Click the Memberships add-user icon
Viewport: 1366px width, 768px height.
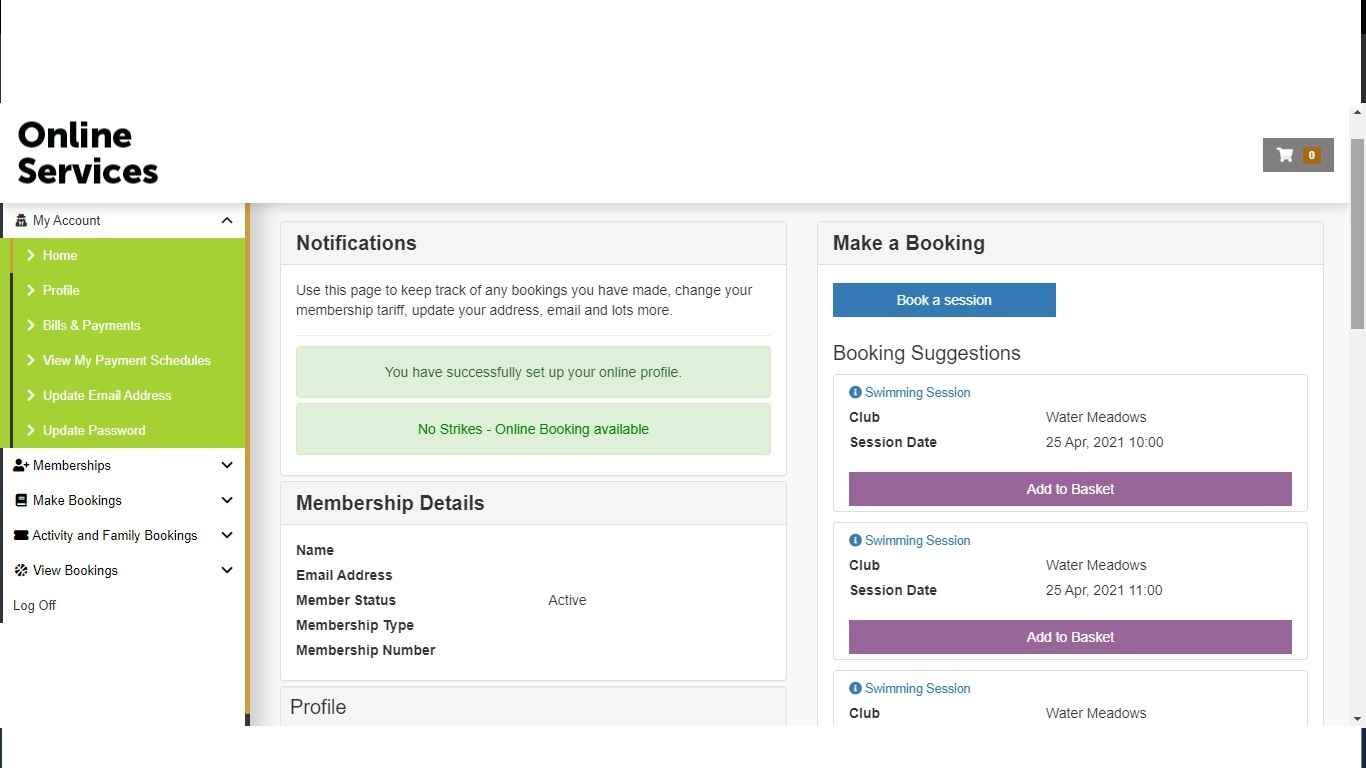pos(21,466)
